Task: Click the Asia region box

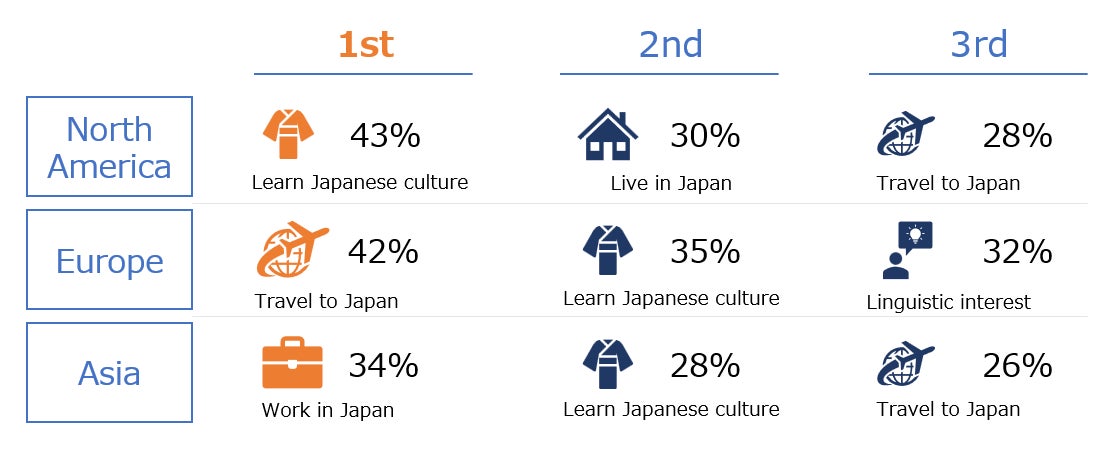Action: pos(109,374)
